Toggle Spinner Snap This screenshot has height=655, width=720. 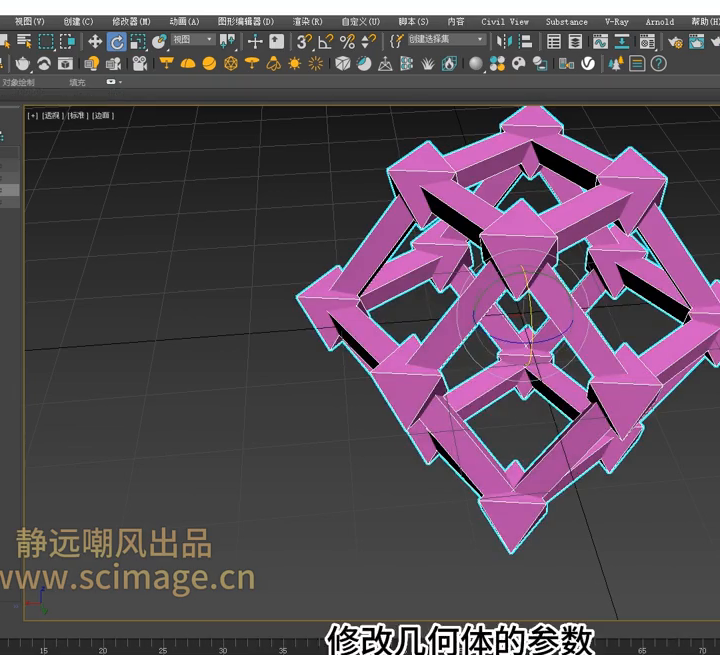369,42
